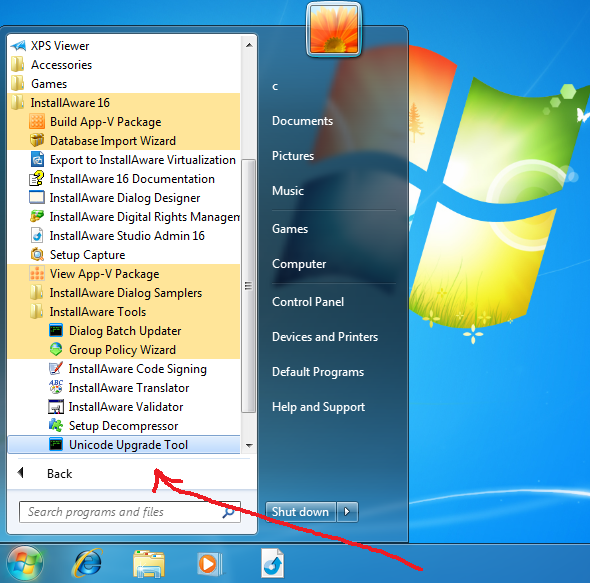The width and height of the screenshot is (590, 583).
Task: Collapse the InstallAware 16 folder
Action: [x=123, y=102]
